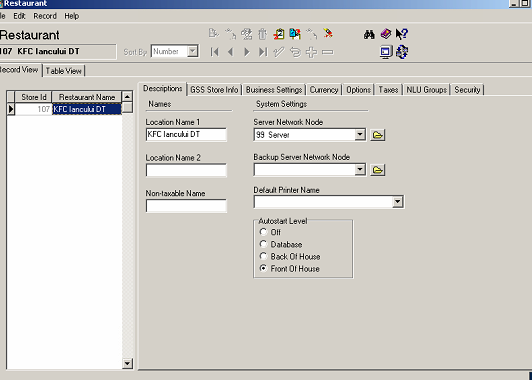Click the blue pages icon with red arrows

295,34
